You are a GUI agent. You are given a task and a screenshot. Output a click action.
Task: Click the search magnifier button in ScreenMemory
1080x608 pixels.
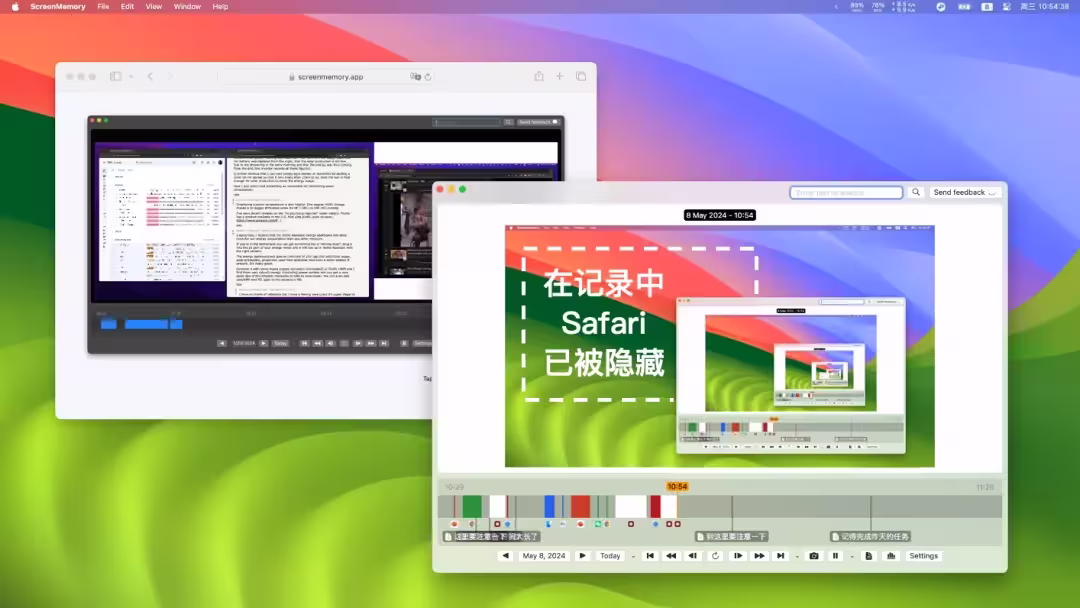coord(915,193)
